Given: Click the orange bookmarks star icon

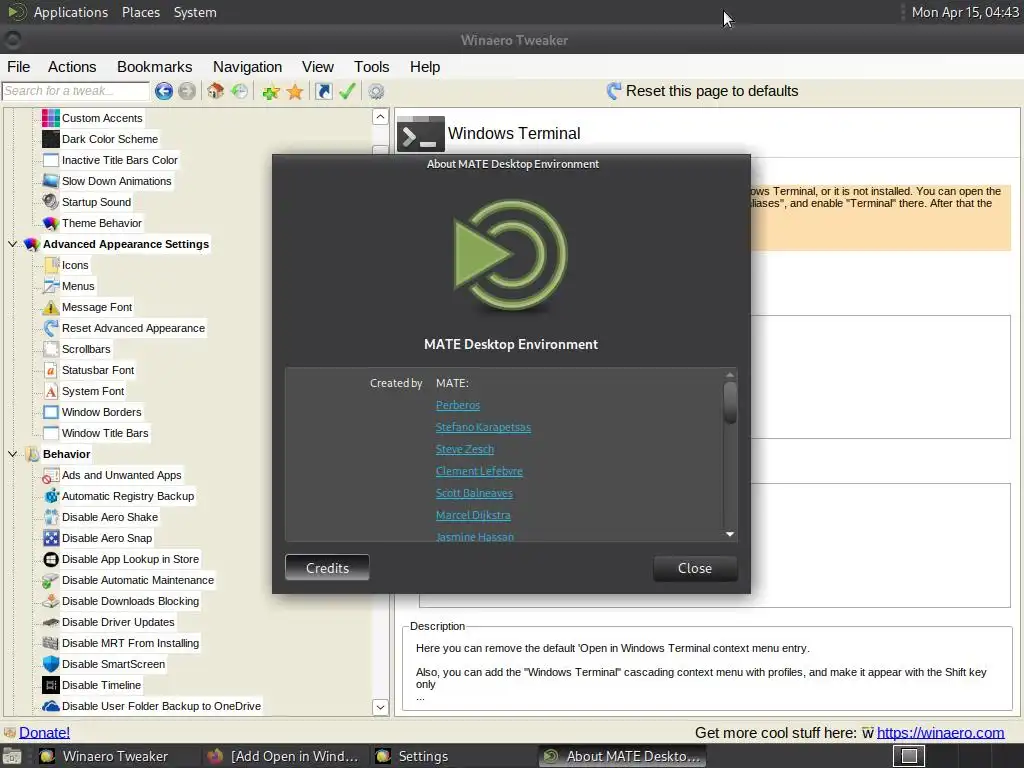Looking at the screenshot, I should click(295, 91).
